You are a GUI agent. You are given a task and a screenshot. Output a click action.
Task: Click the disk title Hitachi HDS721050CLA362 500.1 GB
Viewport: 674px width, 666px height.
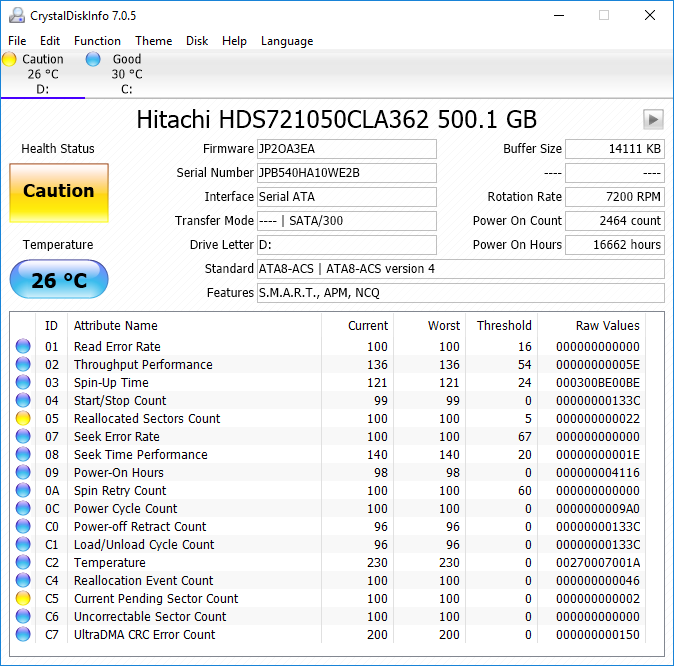tap(337, 120)
